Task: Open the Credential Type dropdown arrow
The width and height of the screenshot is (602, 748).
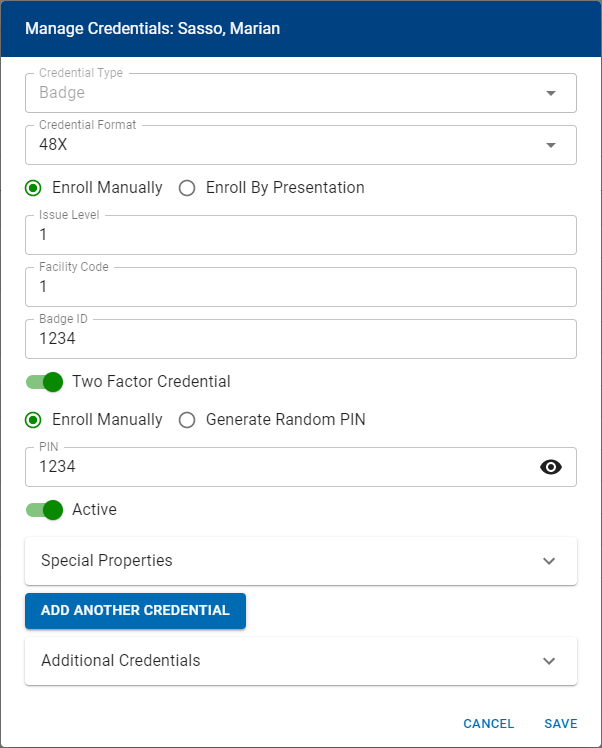Action: pos(550,93)
